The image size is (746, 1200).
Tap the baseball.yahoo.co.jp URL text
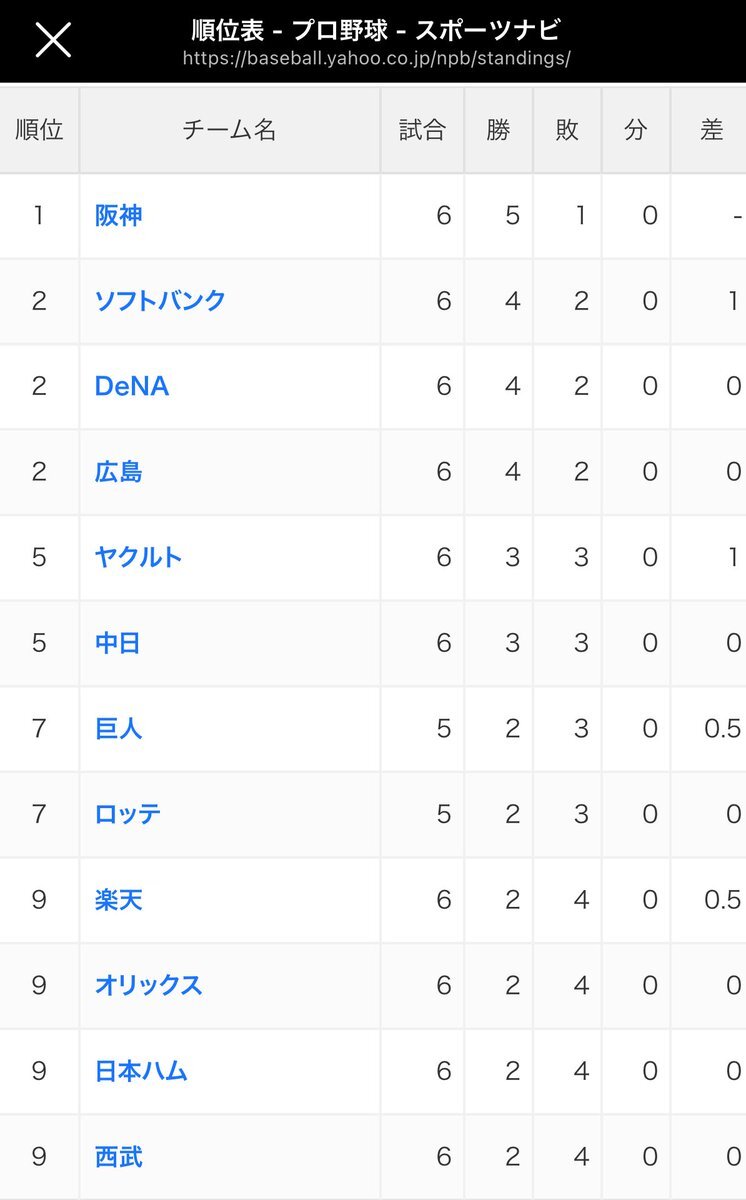click(x=376, y=59)
